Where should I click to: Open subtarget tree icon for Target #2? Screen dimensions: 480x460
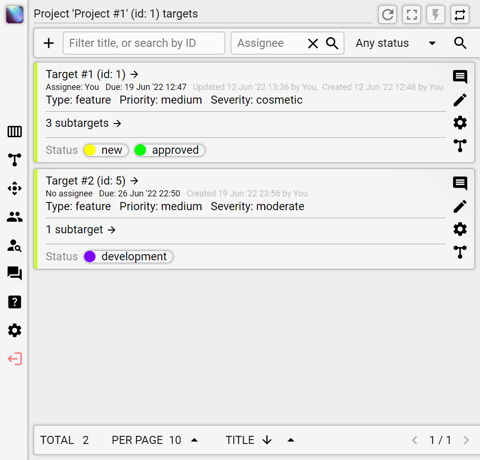click(460, 252)
